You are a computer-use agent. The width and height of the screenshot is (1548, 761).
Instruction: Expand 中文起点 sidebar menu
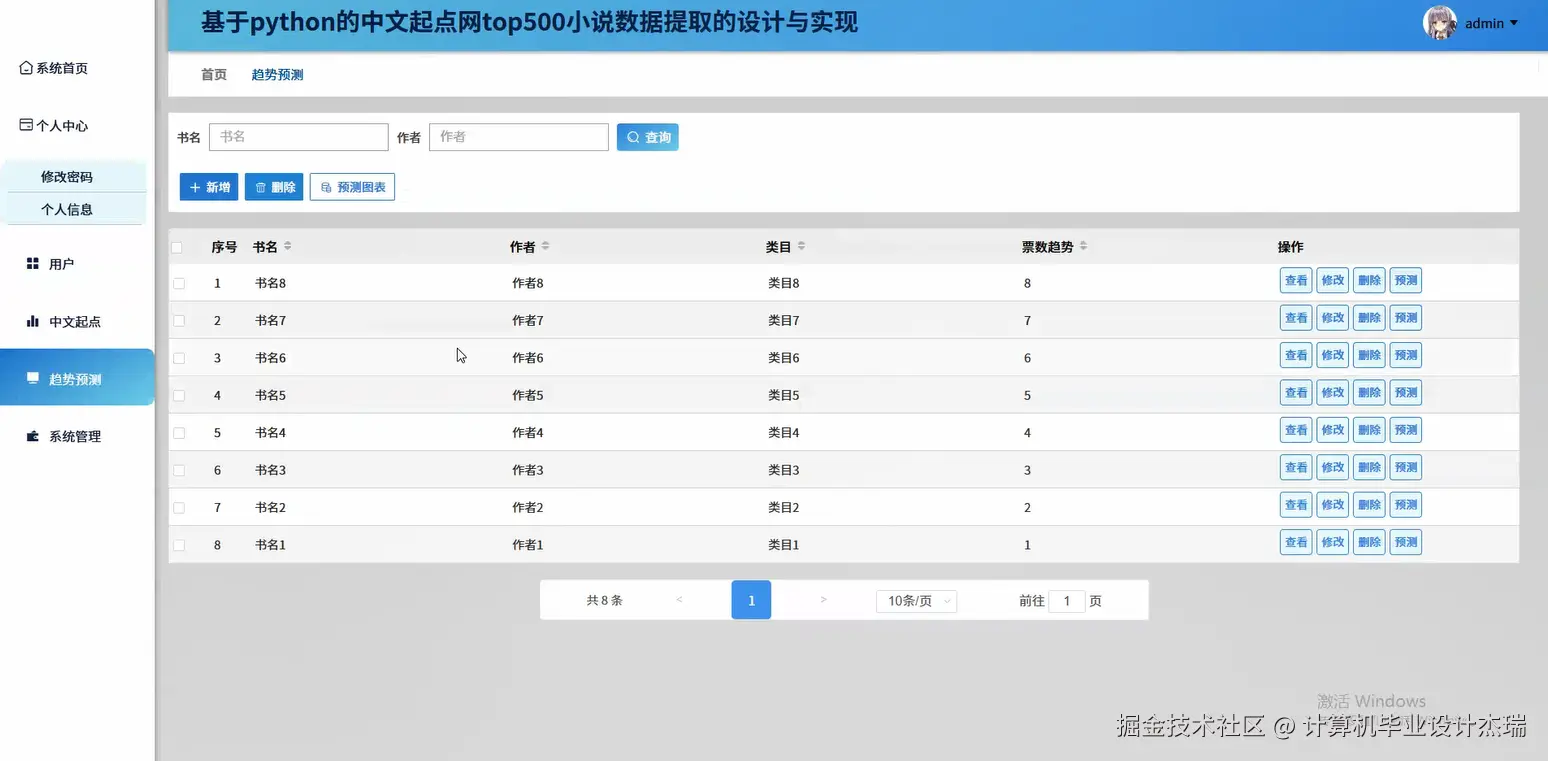click(75, 322)
